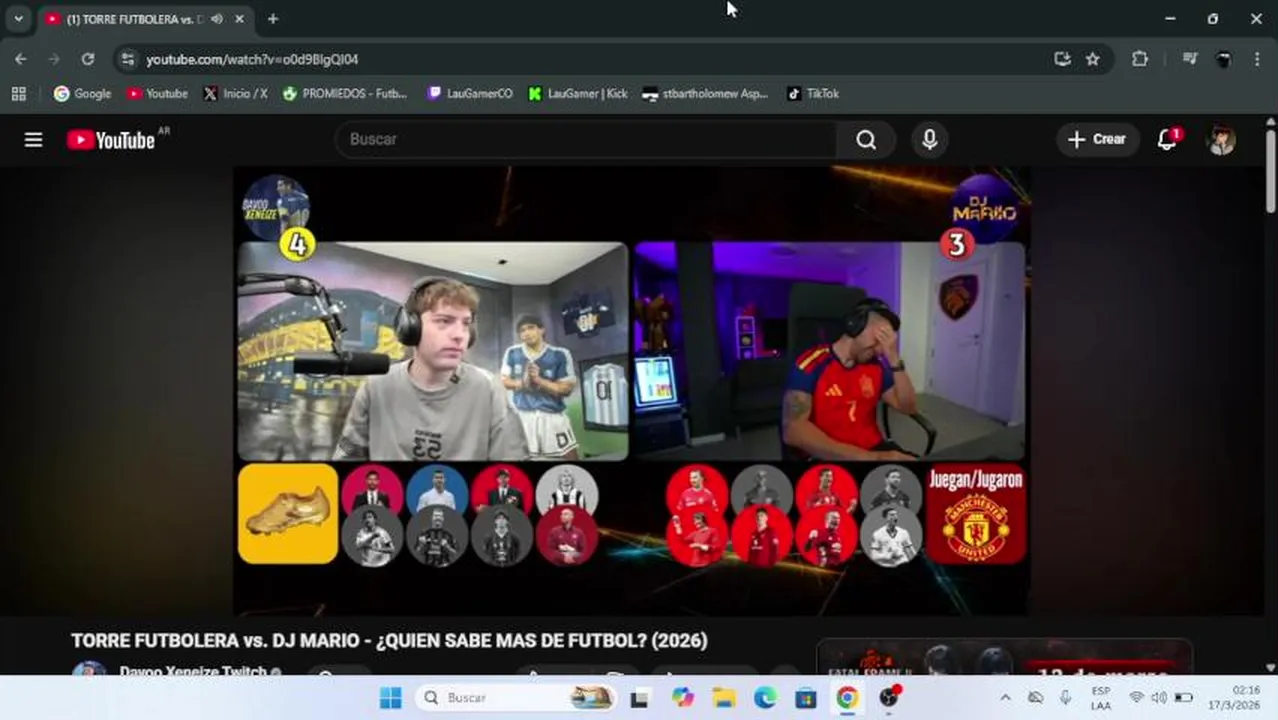Open the Chrome extensions puzzle icon

(1140, 59)
